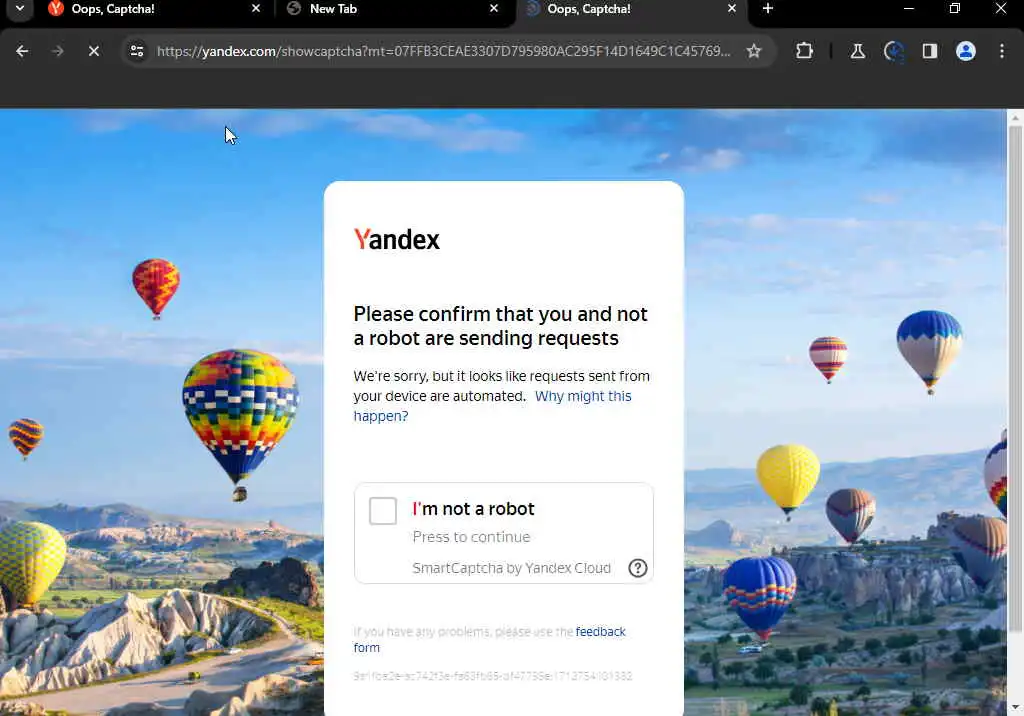Image resolution: width=1024 pixels, height=716 pixels.
Task: Toggle the browser side panel icon
Action: tap(930, 51)
